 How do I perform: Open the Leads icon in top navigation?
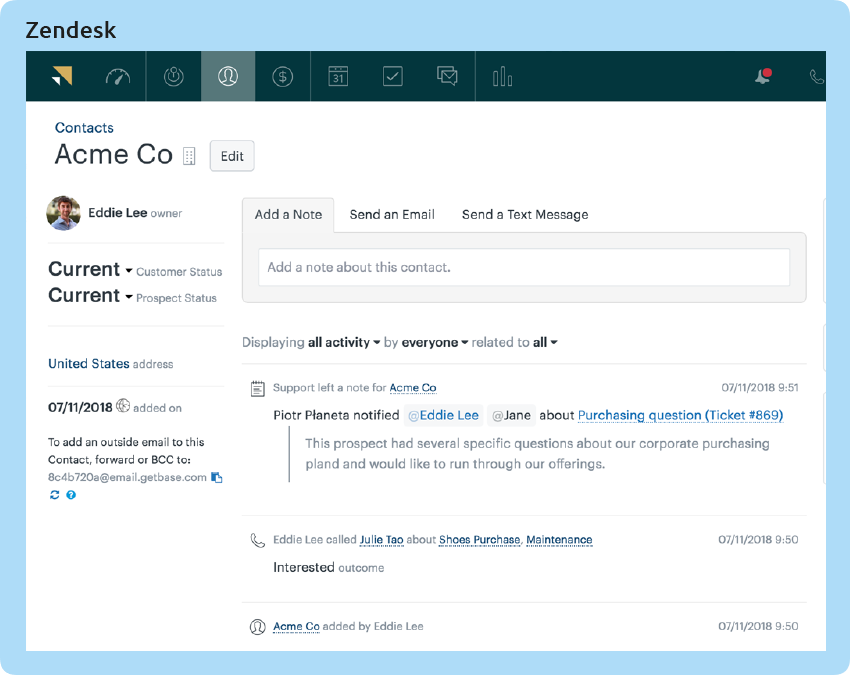(173, 76)
